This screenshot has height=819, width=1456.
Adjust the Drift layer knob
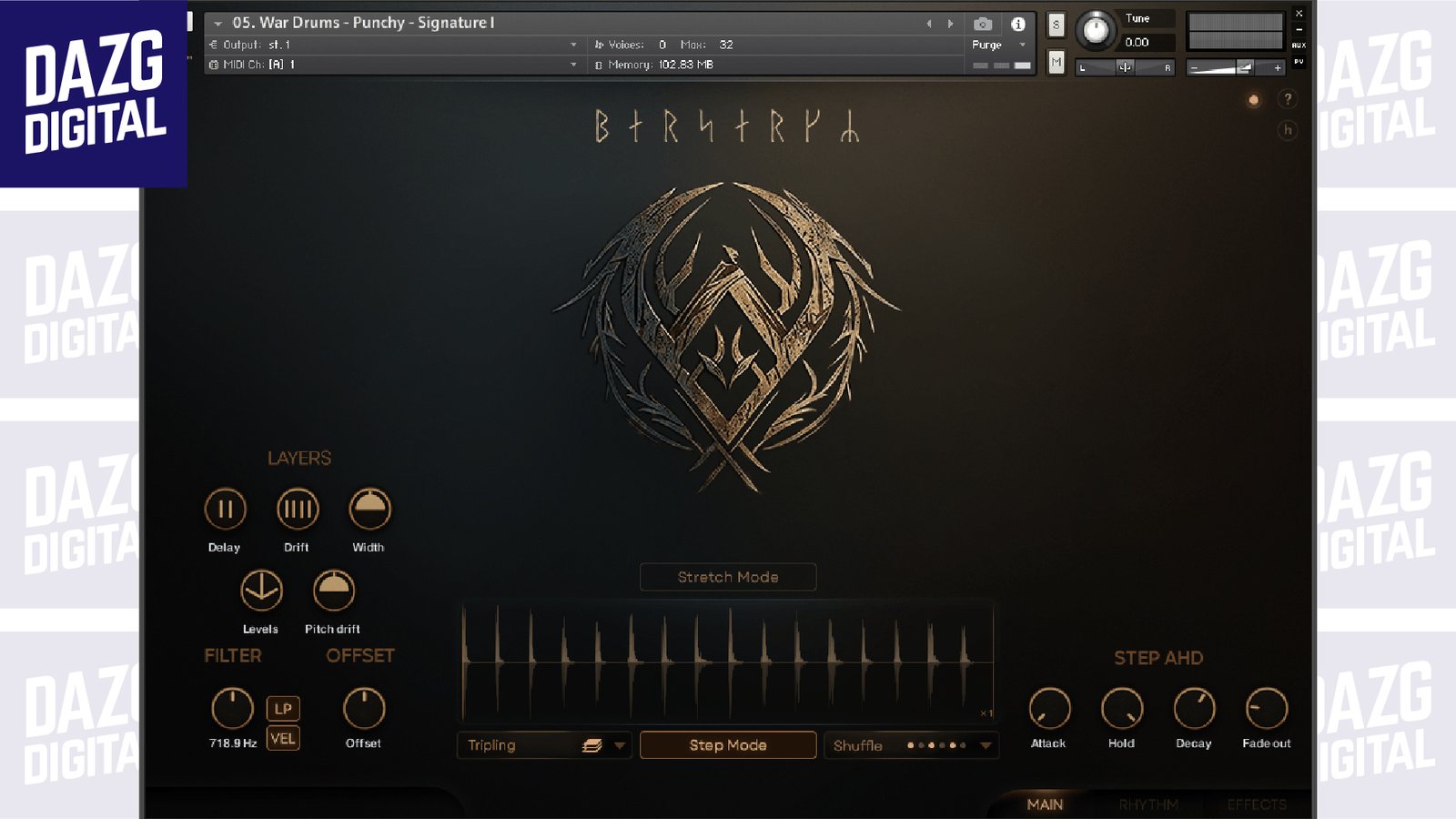[x=298, y=509]
